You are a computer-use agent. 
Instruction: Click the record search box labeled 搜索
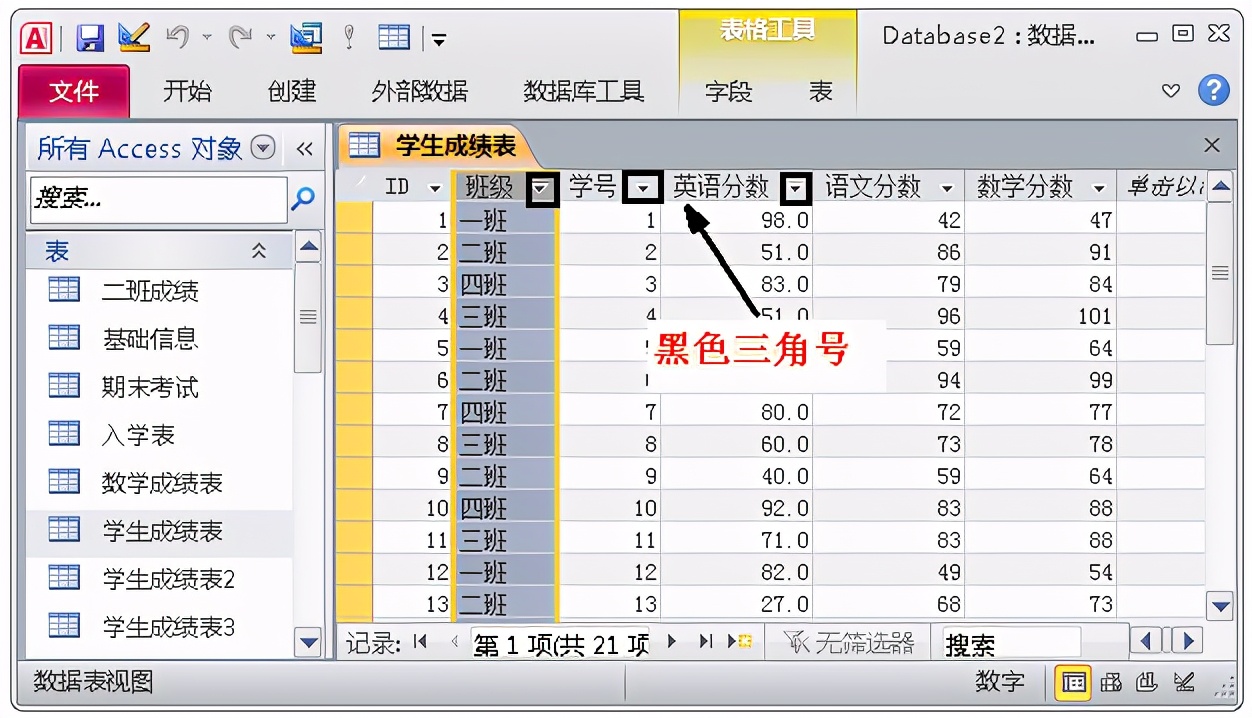pyautogui.click(x=1010, y=643)
